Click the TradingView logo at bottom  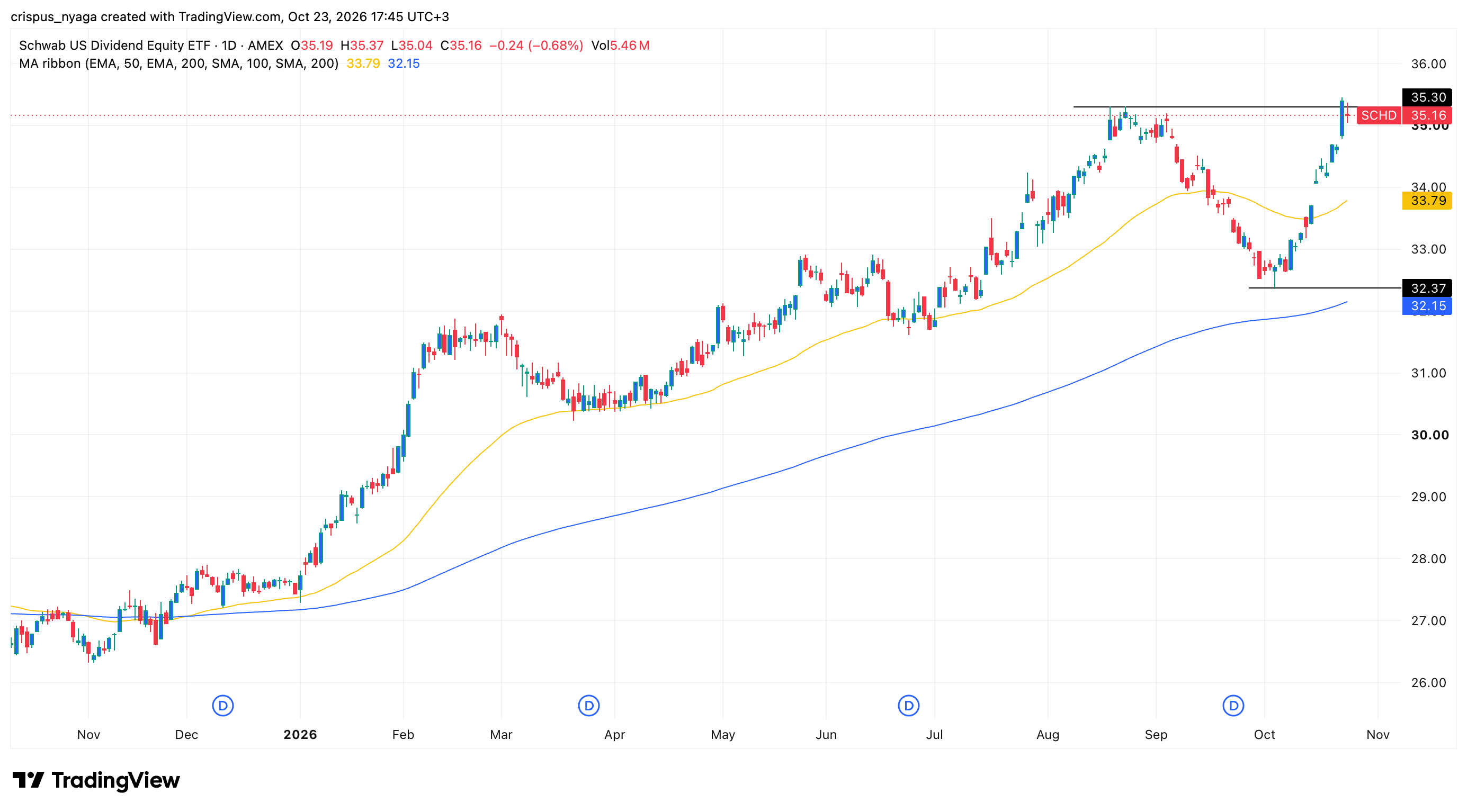96,780
